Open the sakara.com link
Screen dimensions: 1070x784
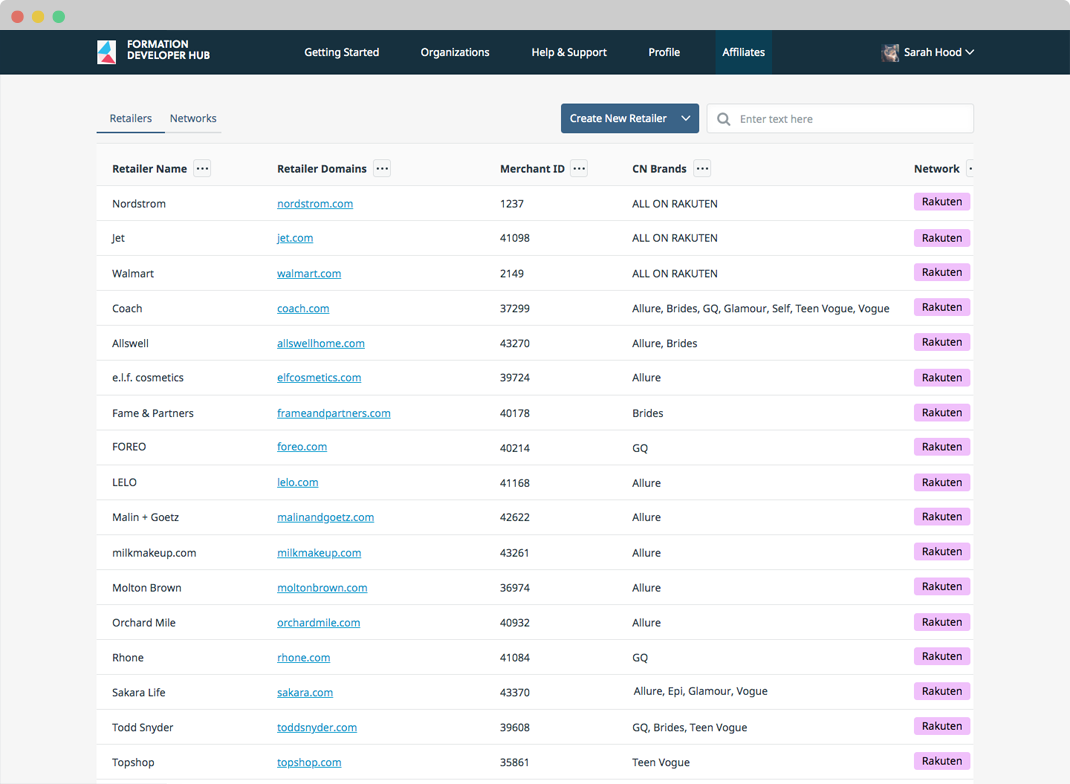(305, 692)
